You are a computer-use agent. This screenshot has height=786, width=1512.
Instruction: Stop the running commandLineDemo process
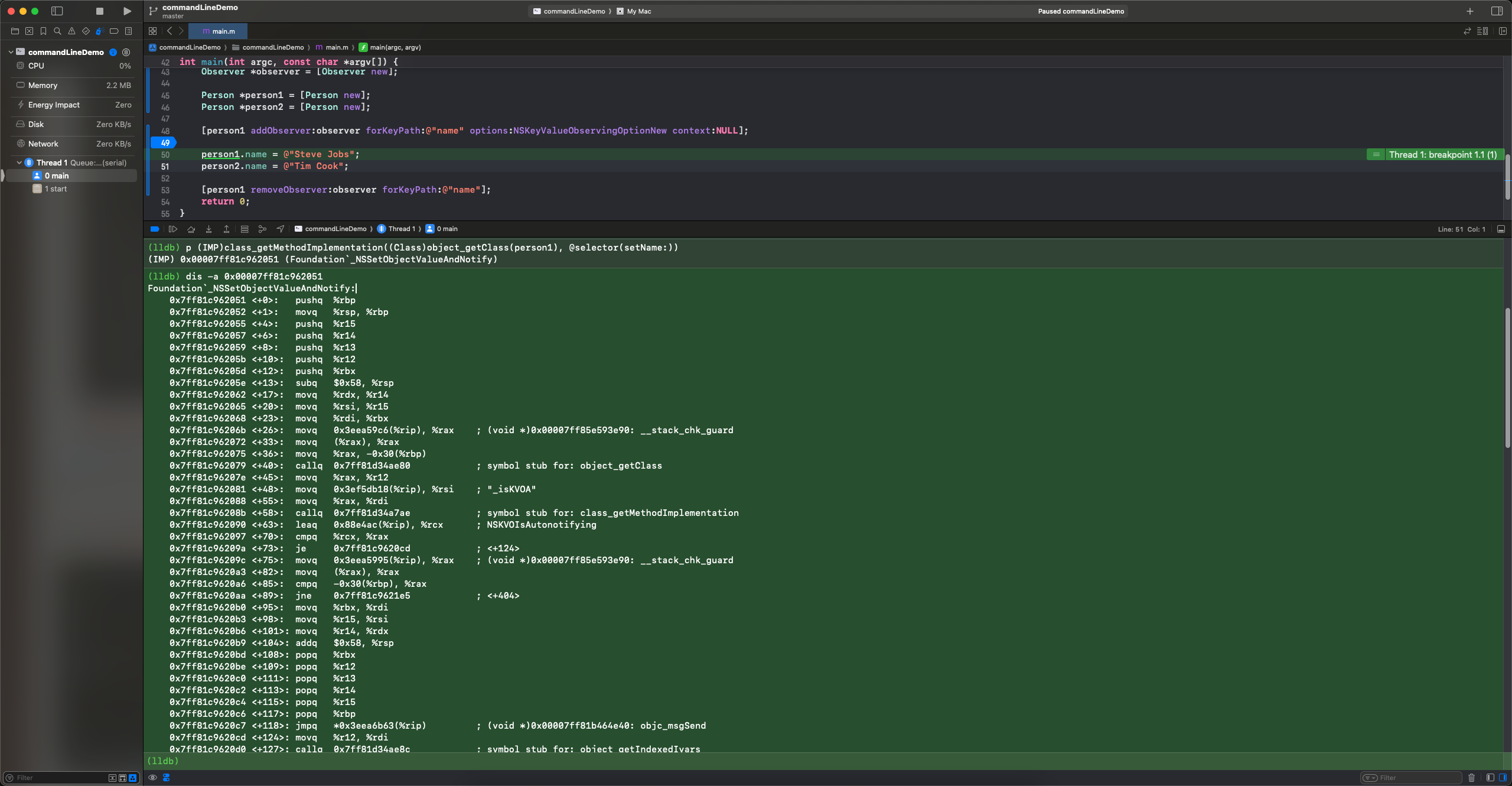point(100,11)
